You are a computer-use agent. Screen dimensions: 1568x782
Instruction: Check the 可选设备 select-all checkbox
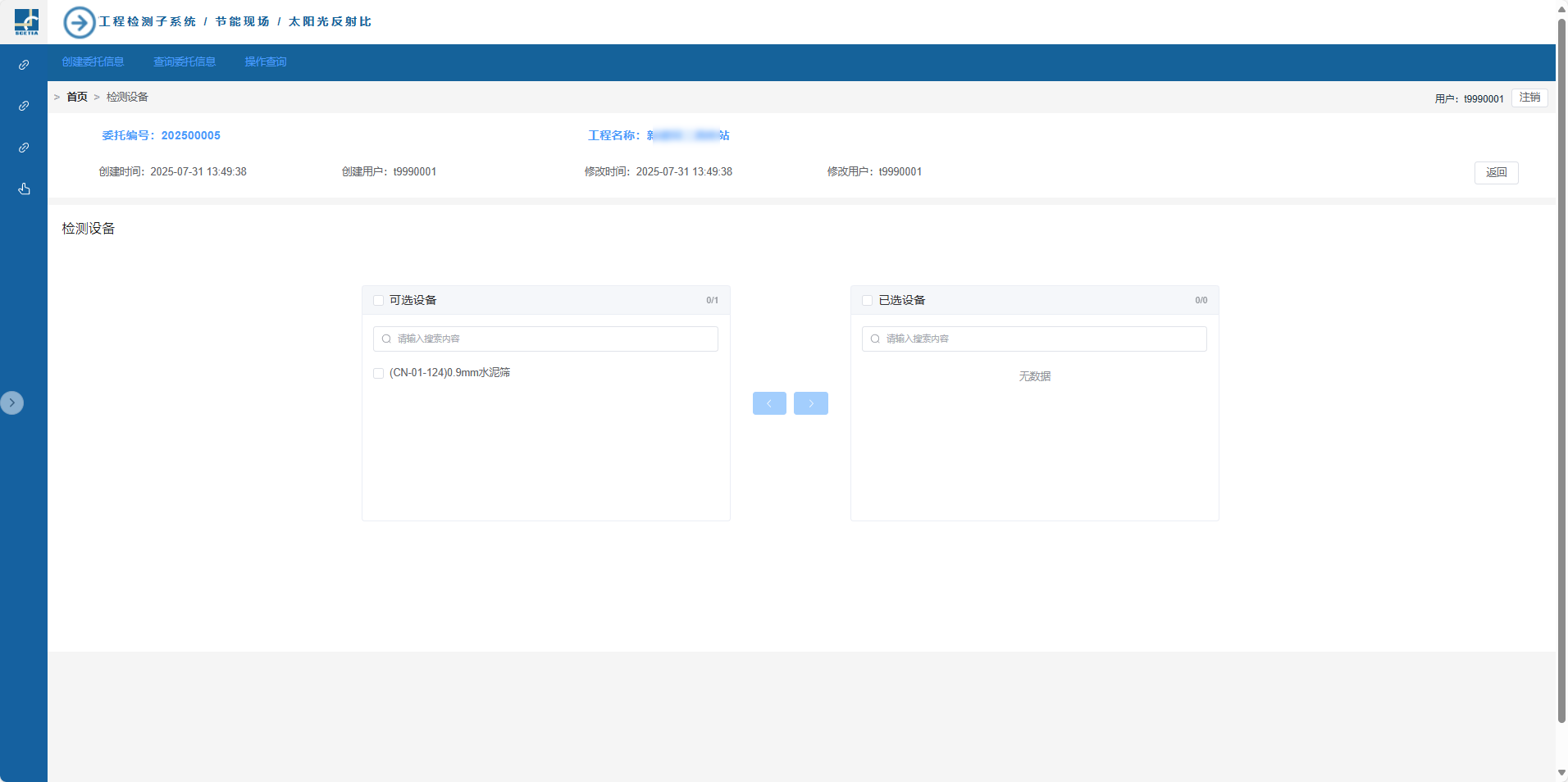coord(378,301)
